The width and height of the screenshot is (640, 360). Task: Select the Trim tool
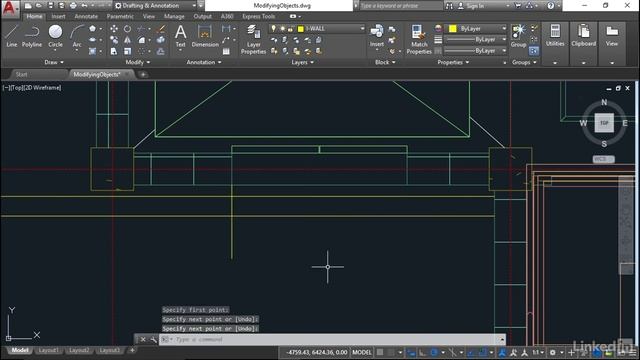[x=141, y=29]
